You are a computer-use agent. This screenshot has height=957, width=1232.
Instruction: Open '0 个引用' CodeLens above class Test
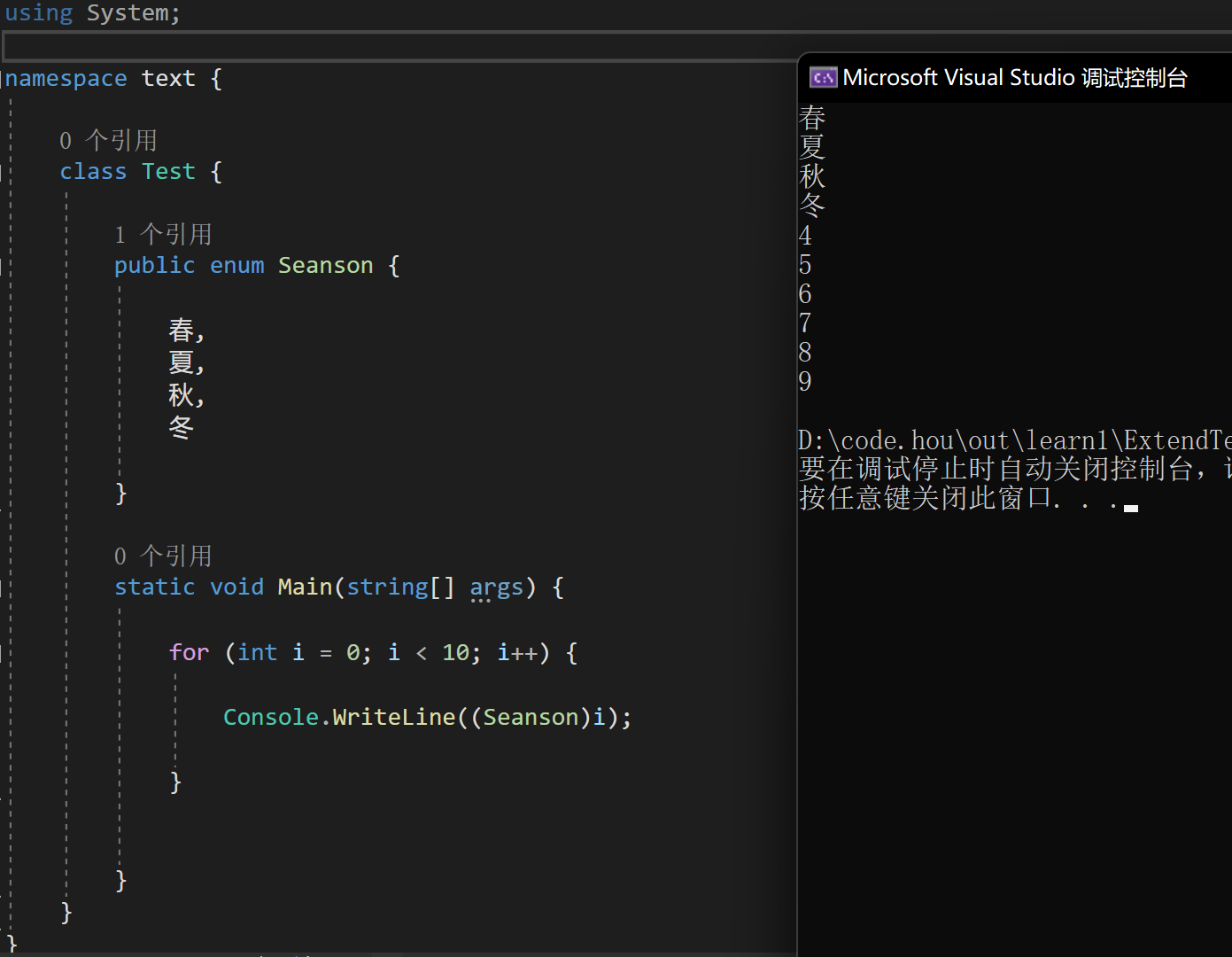tap(108, 140)
